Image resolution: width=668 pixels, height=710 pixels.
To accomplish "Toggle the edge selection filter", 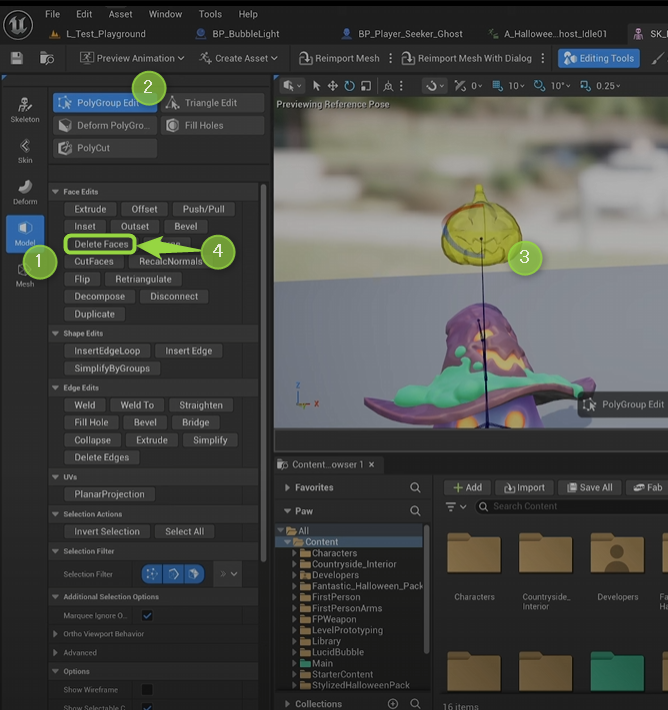I will coord(173,574).
